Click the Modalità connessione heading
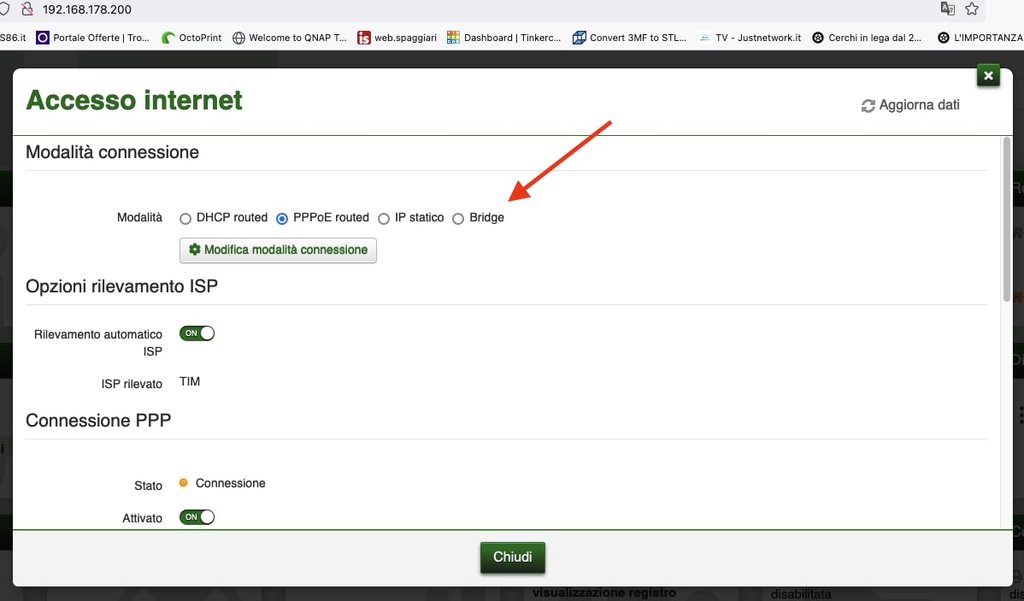This screenshot has width=1024, height=601. pyautogui.click(x=112, y=152)
